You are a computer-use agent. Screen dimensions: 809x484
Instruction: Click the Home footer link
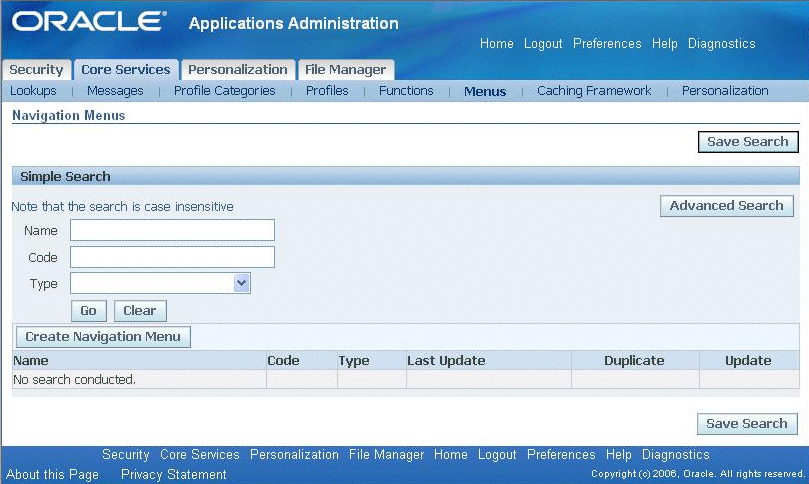click(450, 455)
